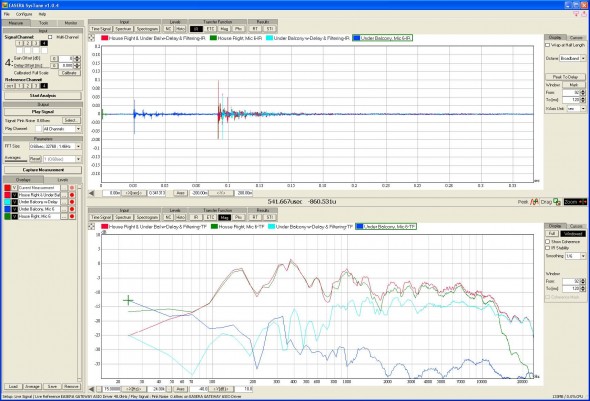Toggle the Show Coherence checkbox
The height and width of the screenshot is (401, 590).
pyautogui.click(x=548, y=242)
